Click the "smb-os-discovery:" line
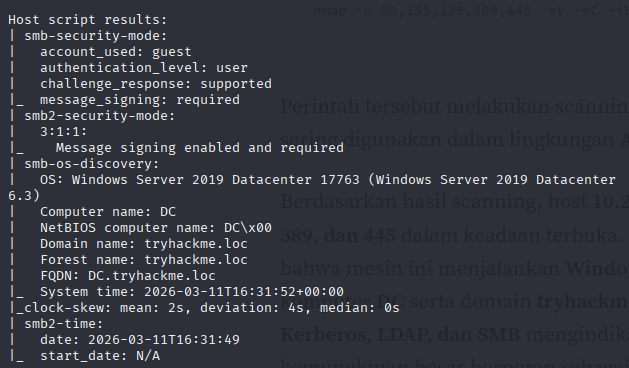Screen dimensions: 629x368 pyautogui.click(x=91, y=164)
